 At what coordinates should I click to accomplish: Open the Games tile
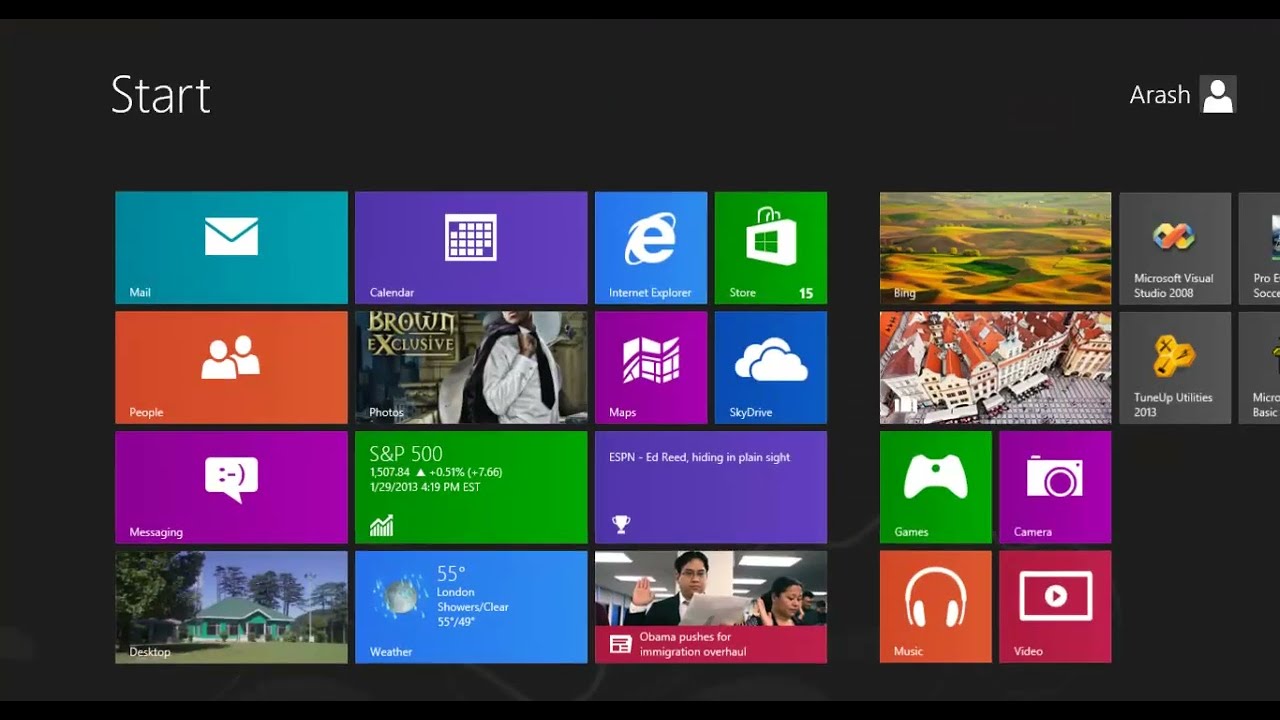[936, 487]
